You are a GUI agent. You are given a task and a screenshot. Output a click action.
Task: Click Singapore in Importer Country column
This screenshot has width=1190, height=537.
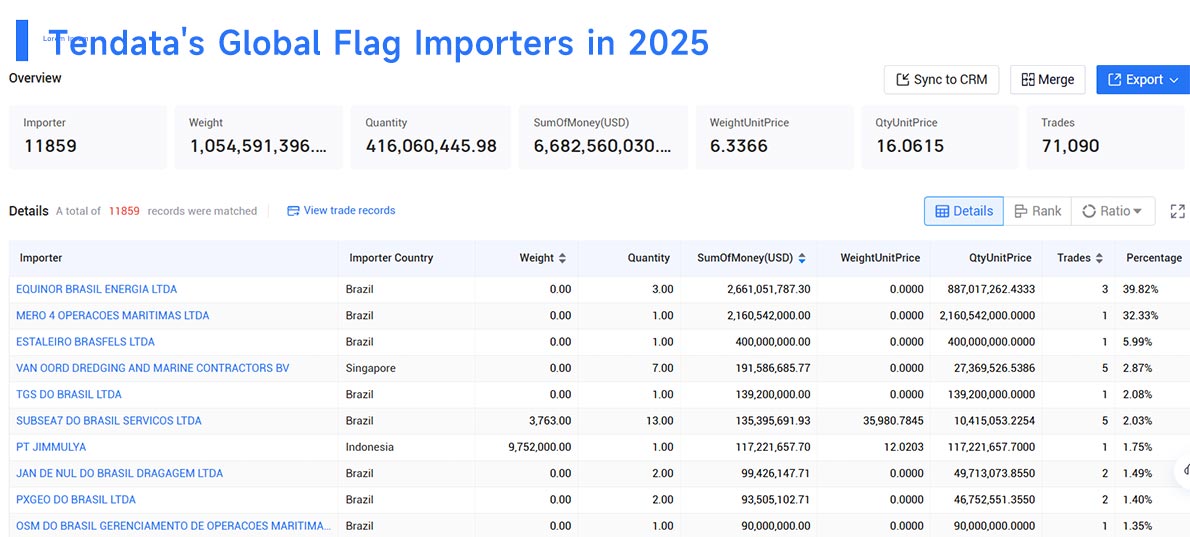point(370,368)
